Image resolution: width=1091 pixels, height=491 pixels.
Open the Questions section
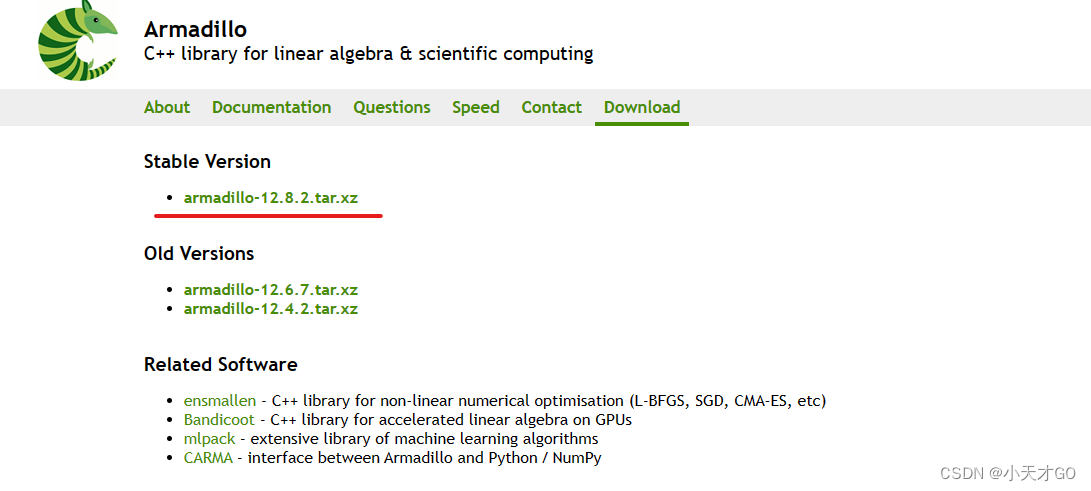pyautogui.click(x=392, y=107)
